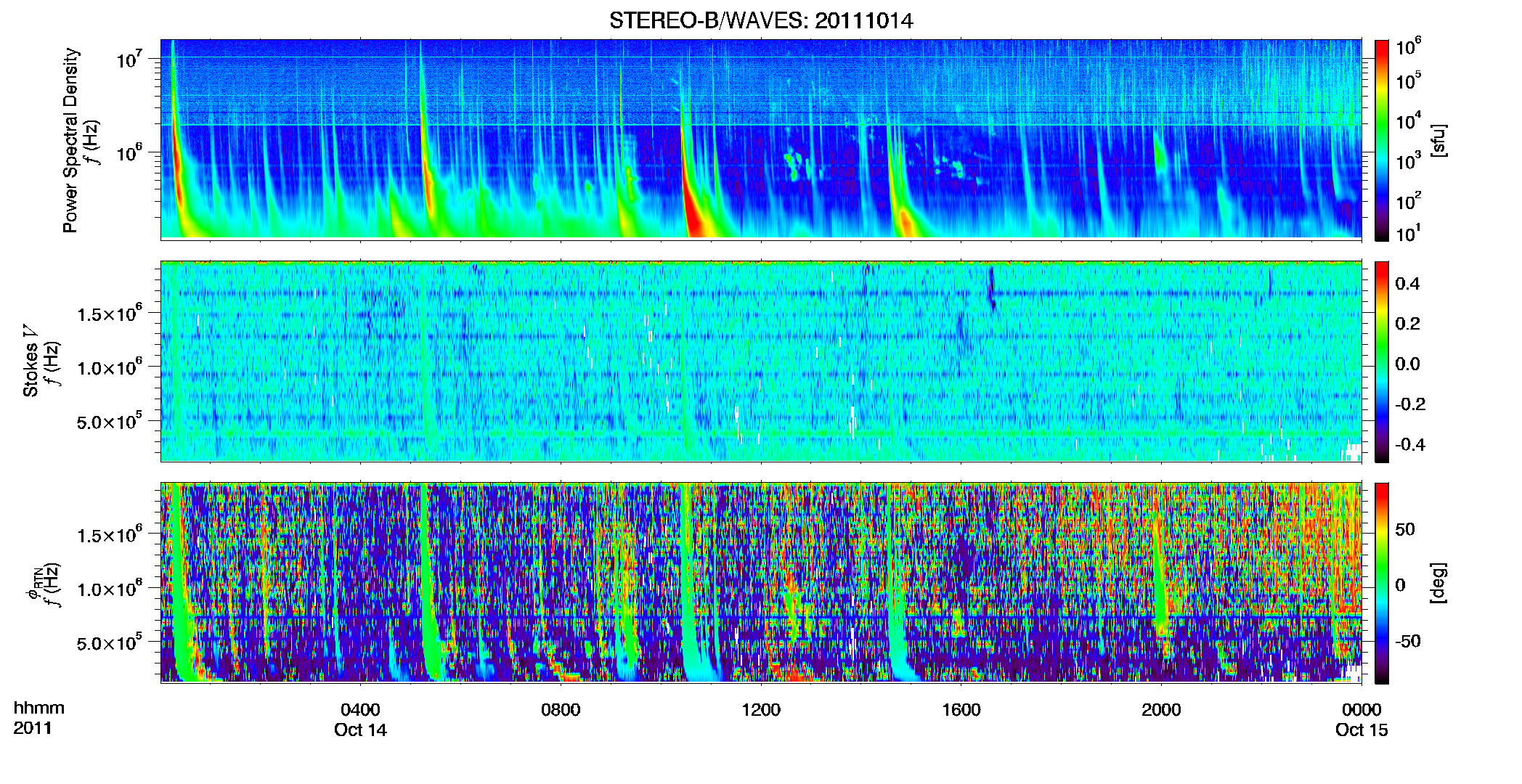Click the 2000 time axis label

click(x=1161, y=709)
